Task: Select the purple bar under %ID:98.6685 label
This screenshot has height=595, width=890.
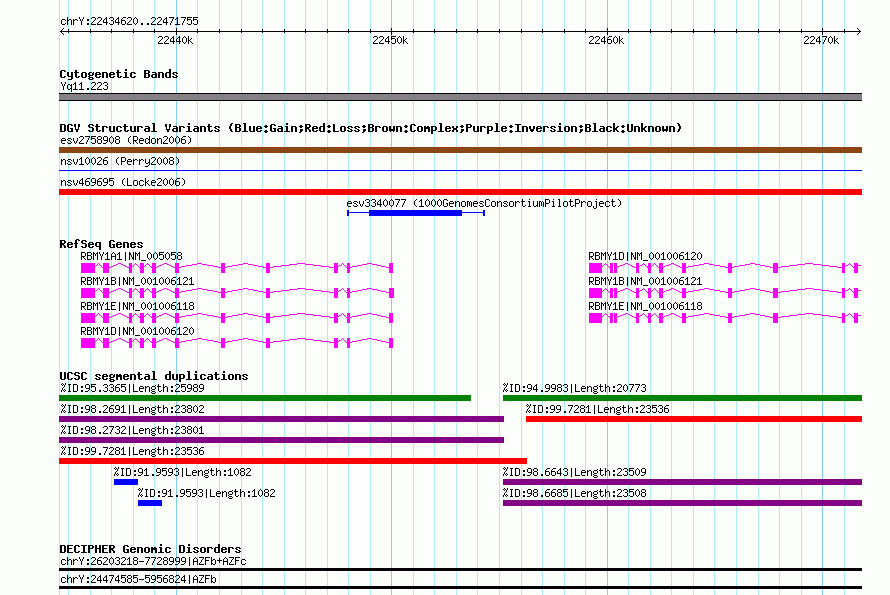Action: (x=682, y=503)
